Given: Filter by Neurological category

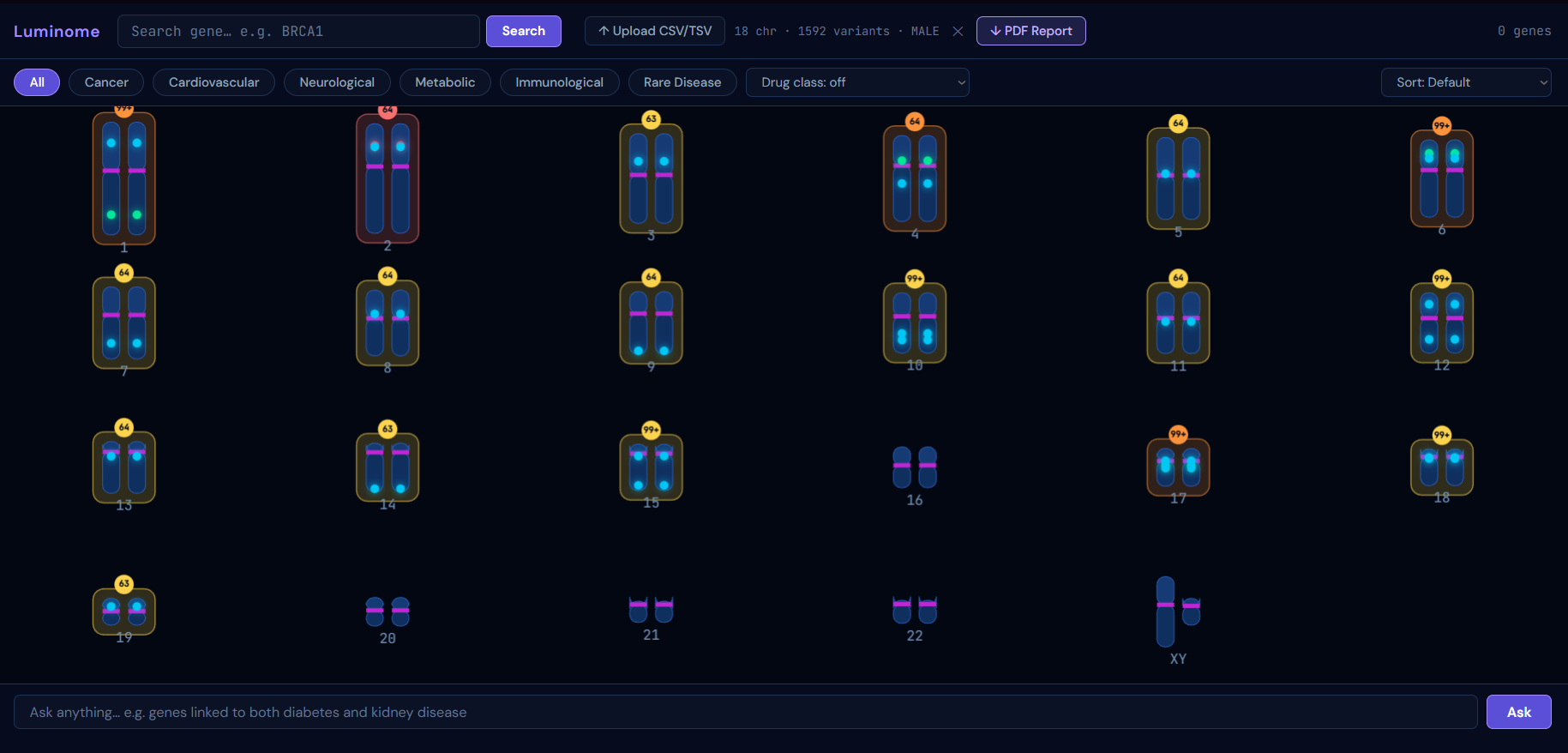Looking at the screenshot, I should click(337, 82).
